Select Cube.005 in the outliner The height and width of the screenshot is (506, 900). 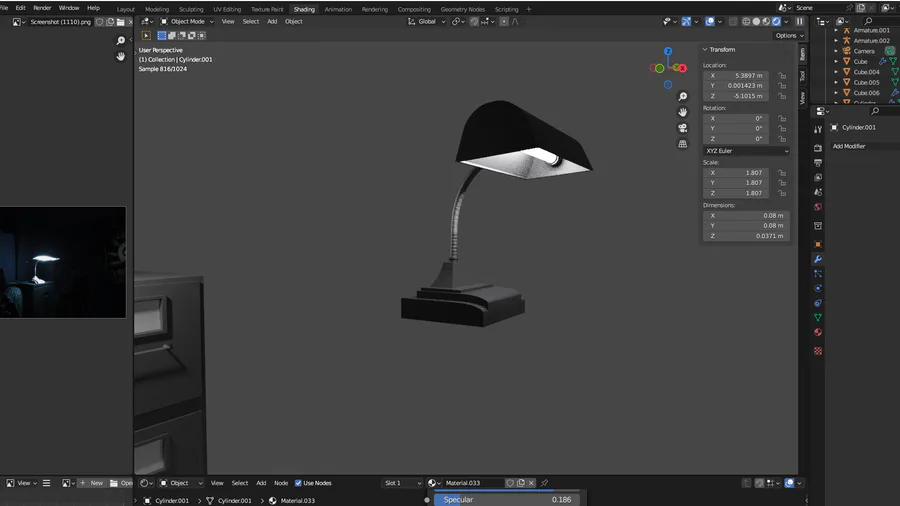pos(866,82)
